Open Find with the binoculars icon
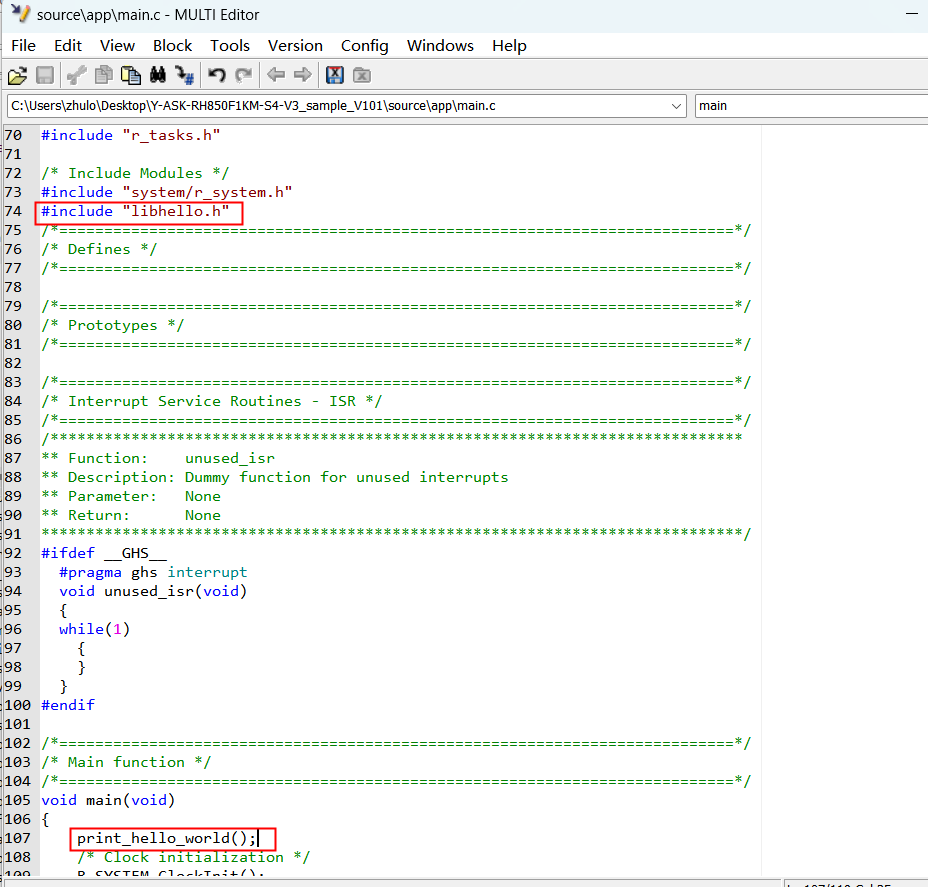928x887 pixels. (157, 75)
